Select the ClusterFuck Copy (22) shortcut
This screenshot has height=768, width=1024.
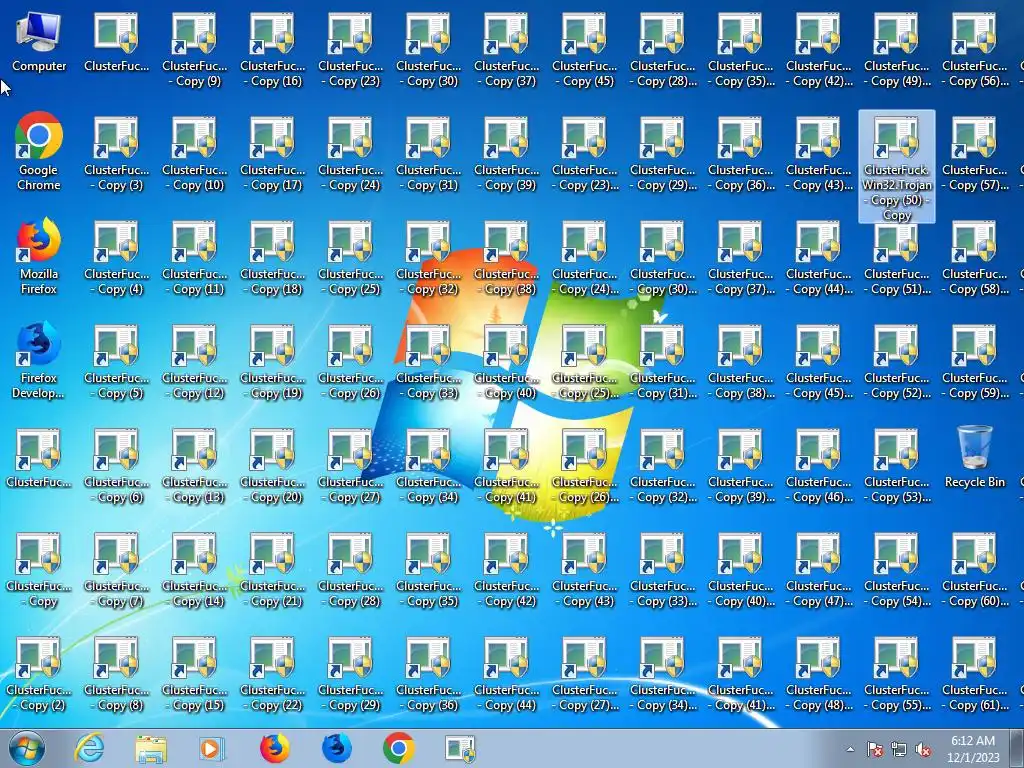pyautogui.click(x=272, y=673)
